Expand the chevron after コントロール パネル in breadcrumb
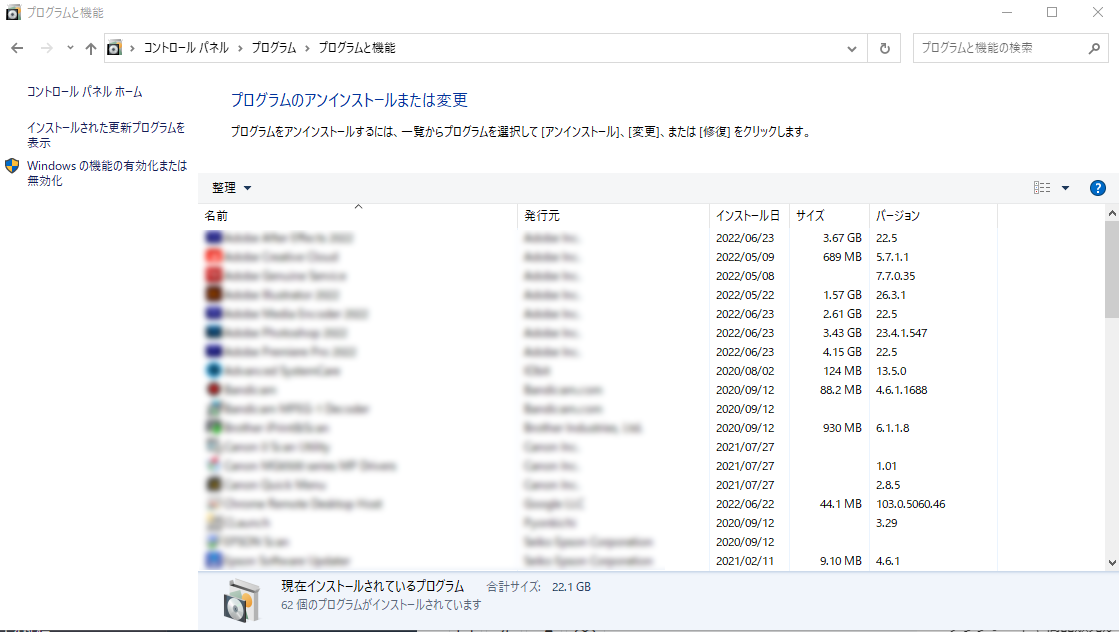Screen dimensions: 1119x632 (240, 48)
